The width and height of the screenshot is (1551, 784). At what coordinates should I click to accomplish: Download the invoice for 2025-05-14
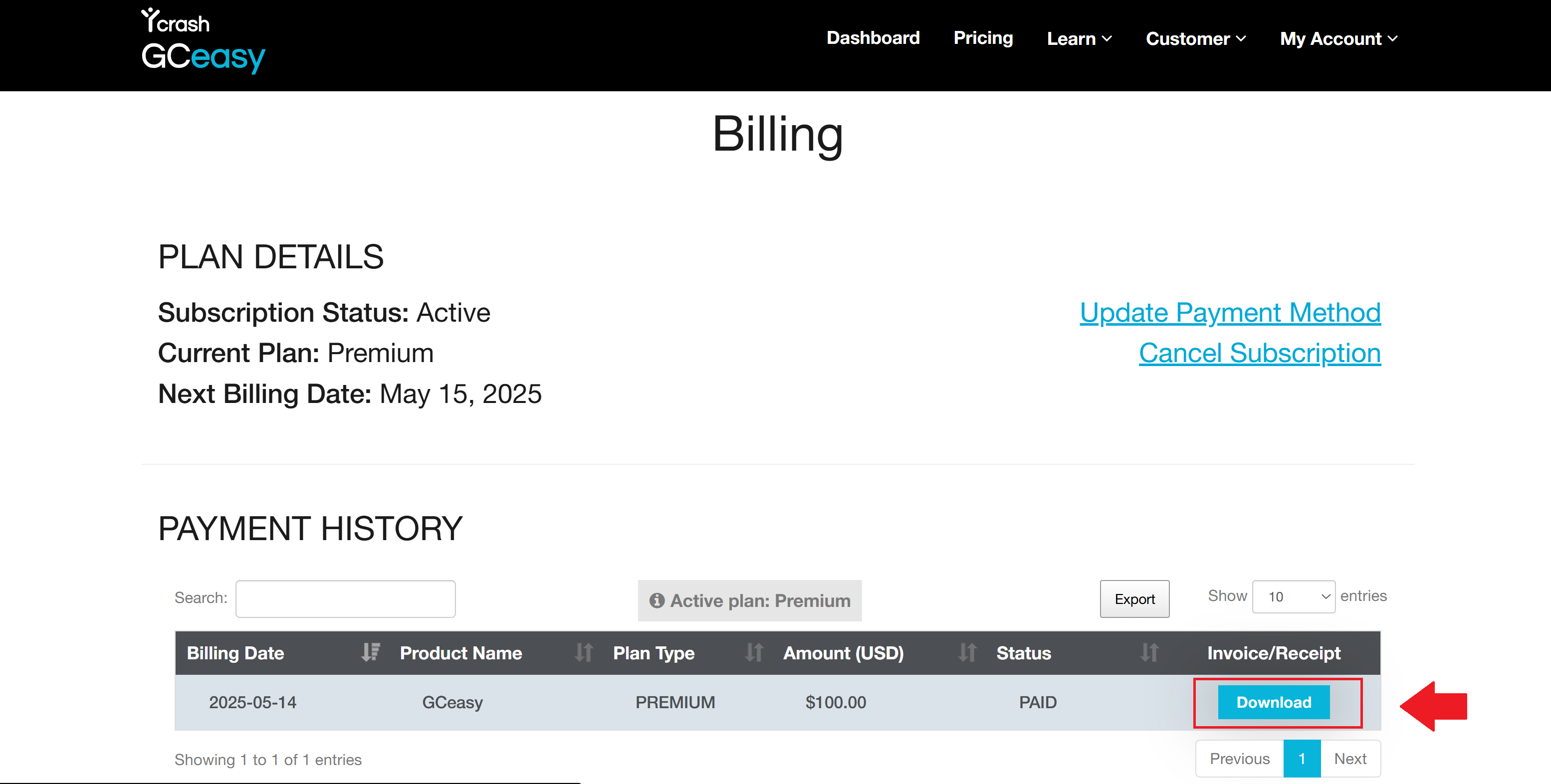click(x=1274, y=702)
